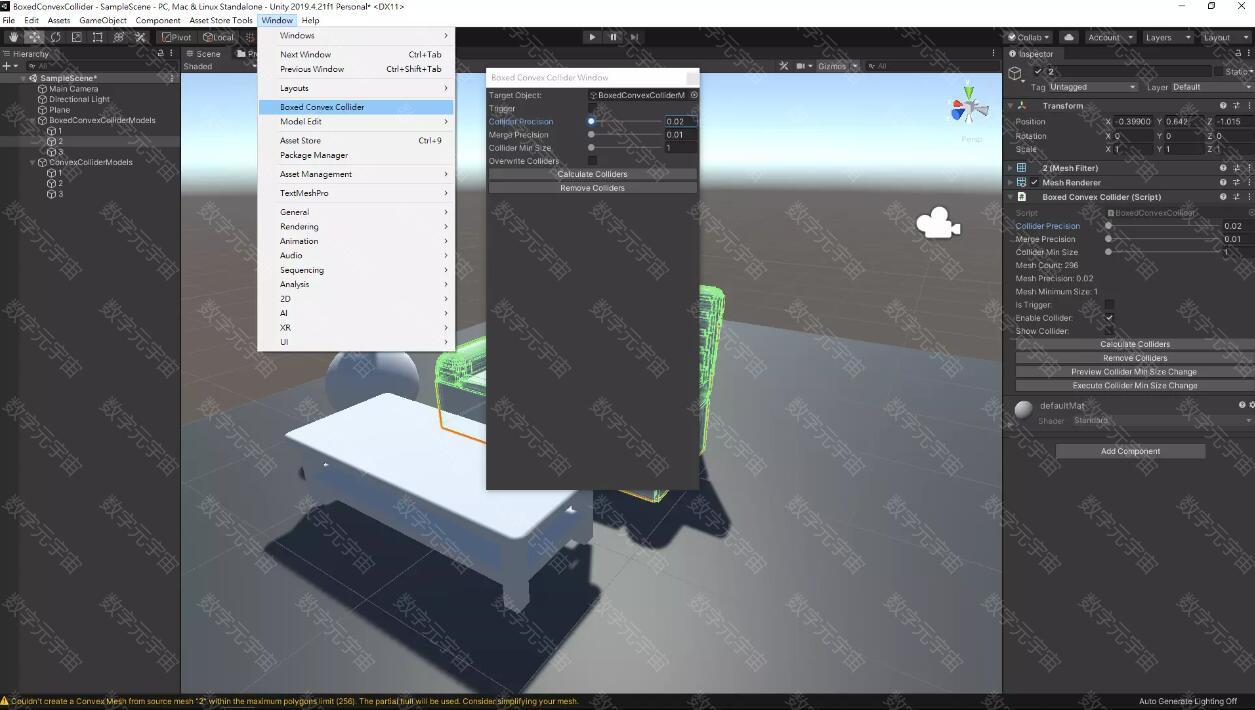
Task: Expand the Mesh Filter component foldout
Action: (x=1010, y=168)
